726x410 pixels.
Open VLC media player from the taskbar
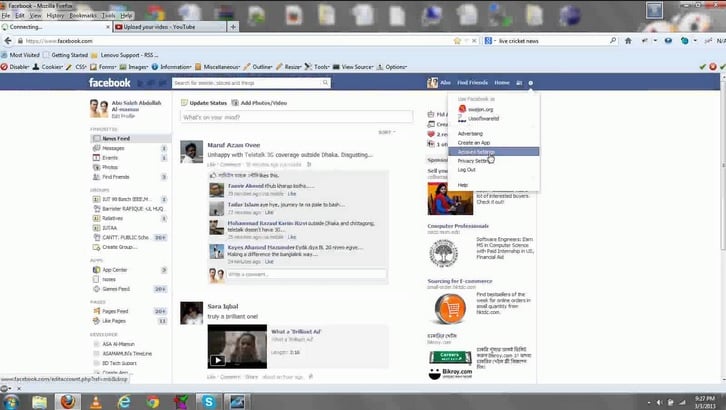[x=96, y=401]
